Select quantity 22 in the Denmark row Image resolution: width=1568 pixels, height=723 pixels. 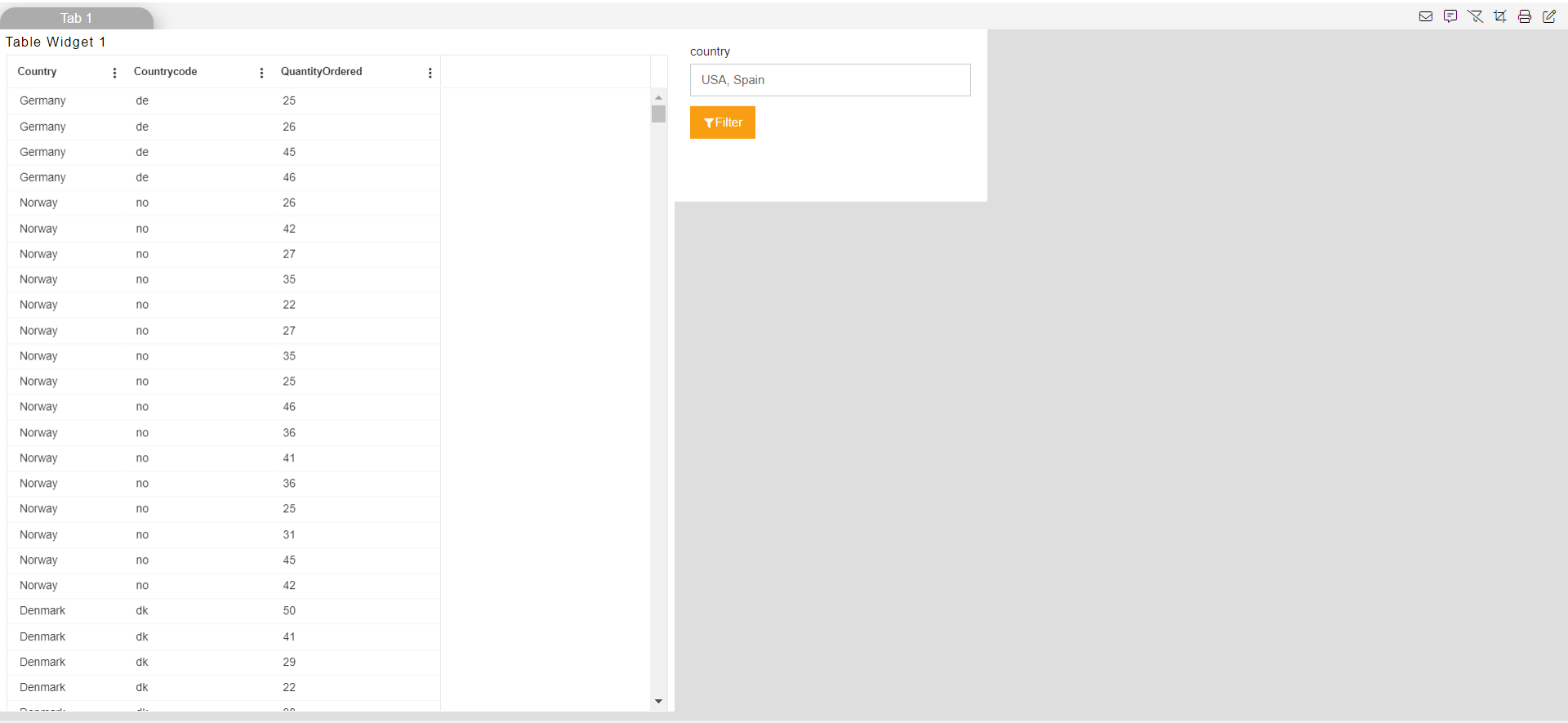(289, 688)
